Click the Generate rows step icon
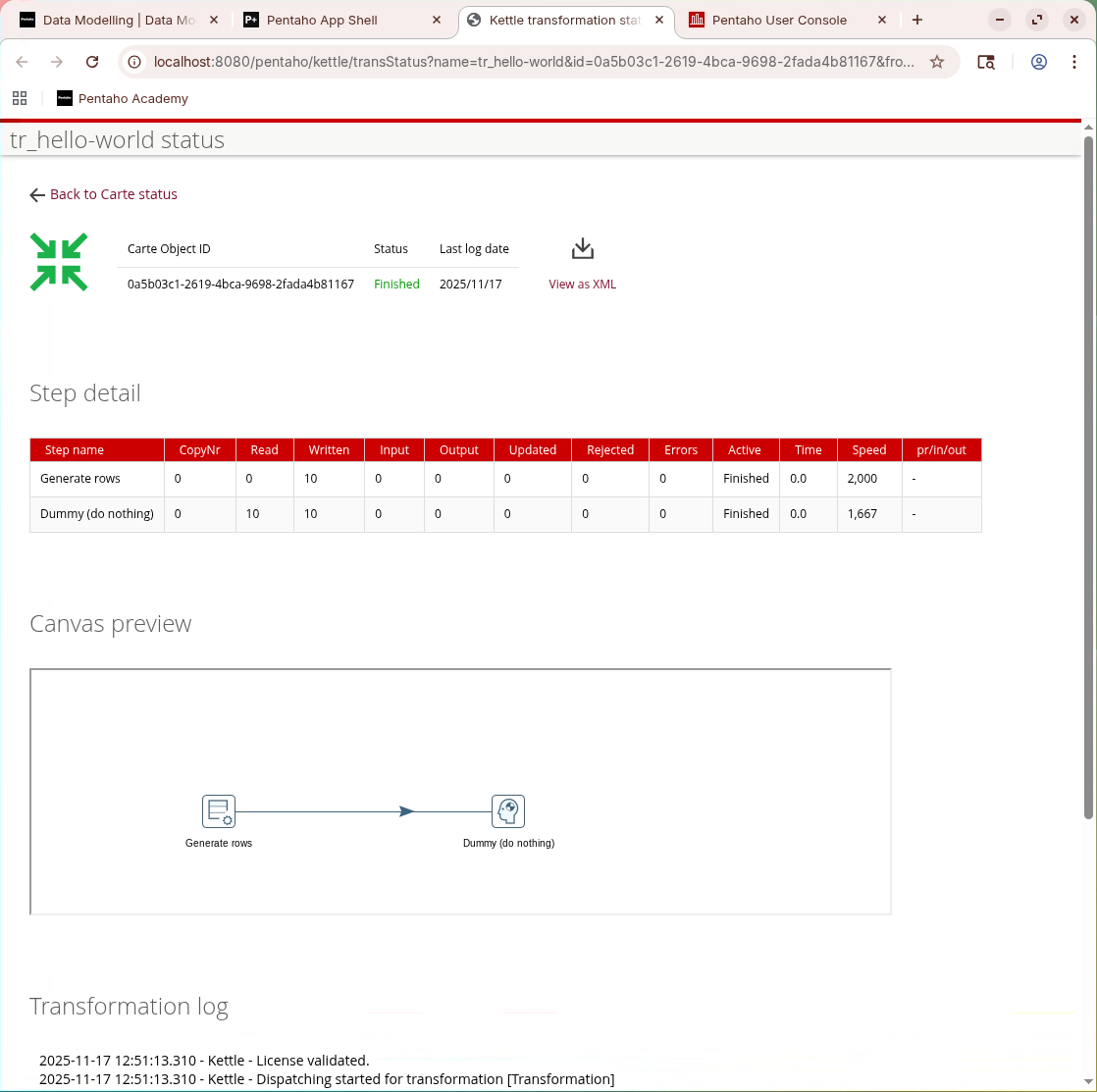Image resolution: width=1097 pixels, height=1092 pixels. [219, 811]
